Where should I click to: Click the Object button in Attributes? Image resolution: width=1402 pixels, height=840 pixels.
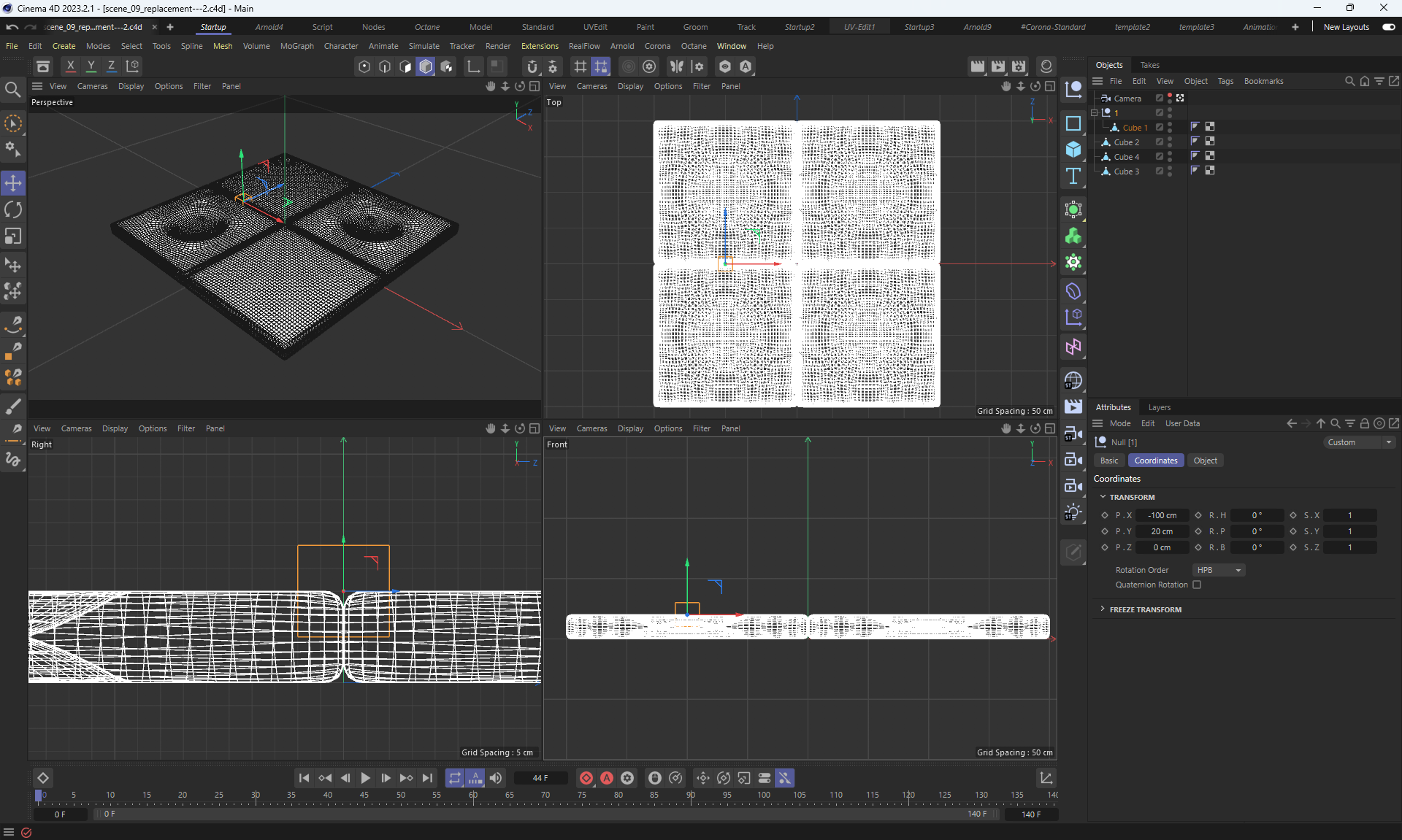[x=1205, y=461]
